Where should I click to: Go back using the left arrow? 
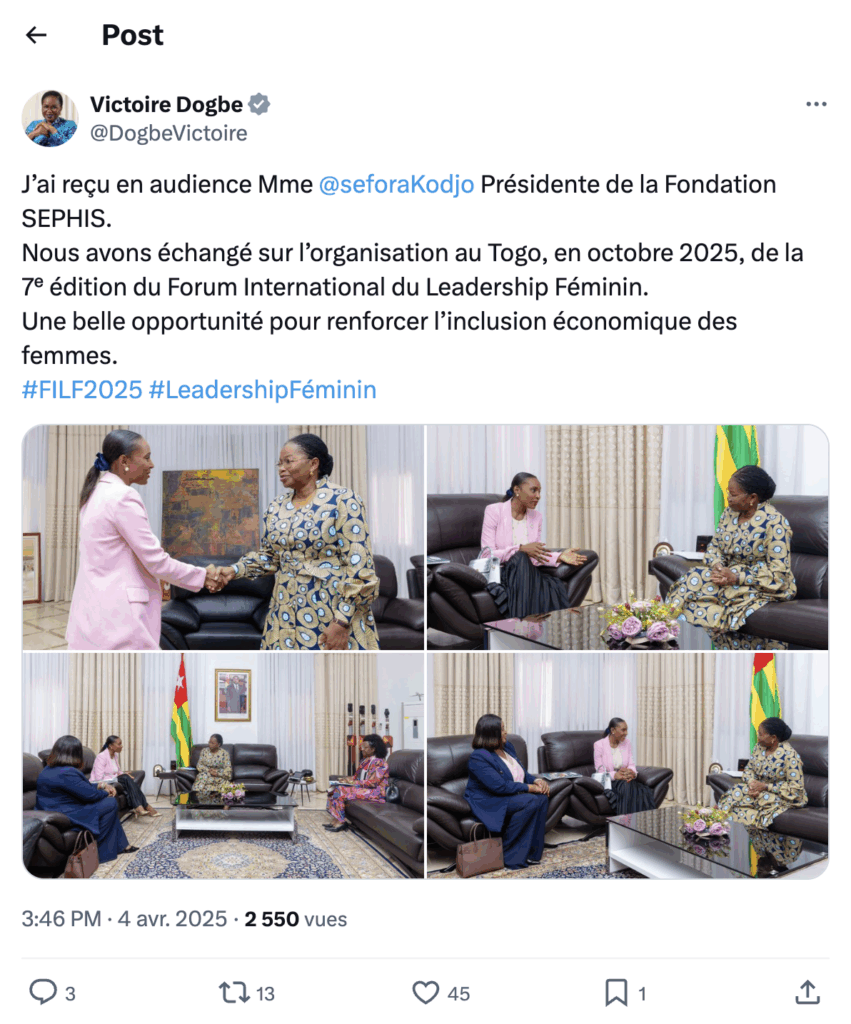(x=36, y=35)
